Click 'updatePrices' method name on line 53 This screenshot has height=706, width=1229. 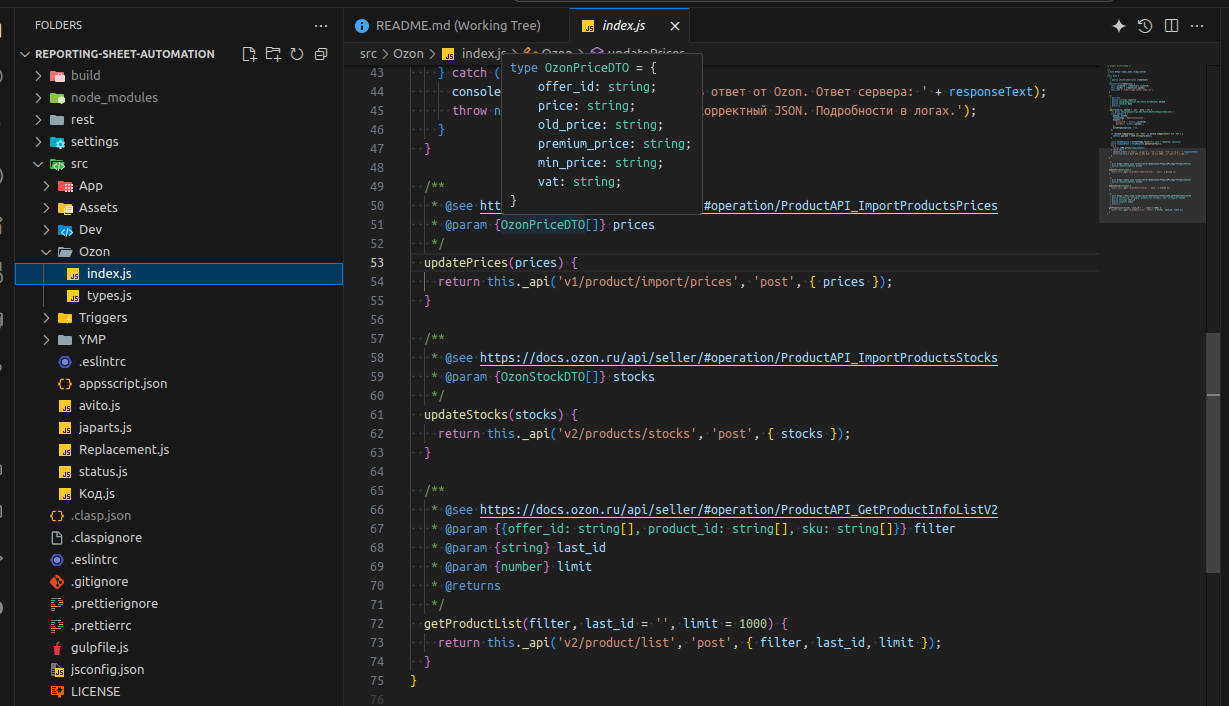coord(466,263)
